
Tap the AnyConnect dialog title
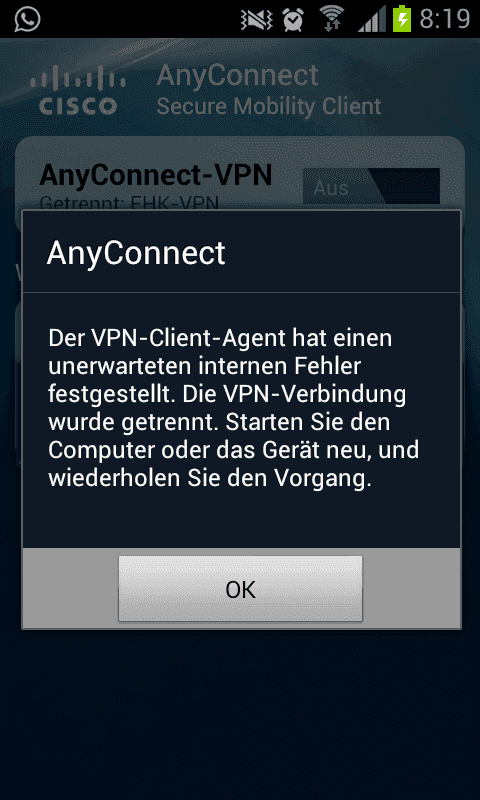coord(136,253)
